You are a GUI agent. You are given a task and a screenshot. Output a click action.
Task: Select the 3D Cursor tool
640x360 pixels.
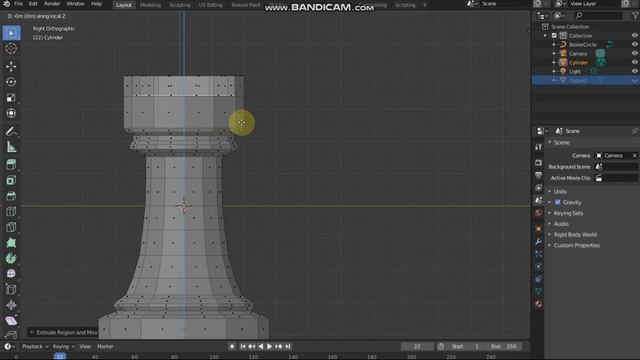[x=11, y=49]
